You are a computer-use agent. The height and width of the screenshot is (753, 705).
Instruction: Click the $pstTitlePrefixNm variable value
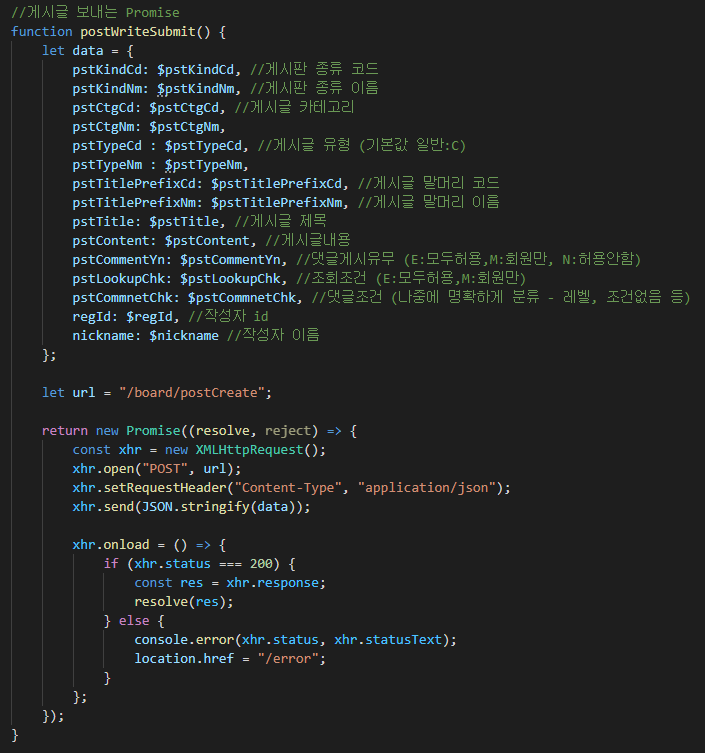(277, 203)
